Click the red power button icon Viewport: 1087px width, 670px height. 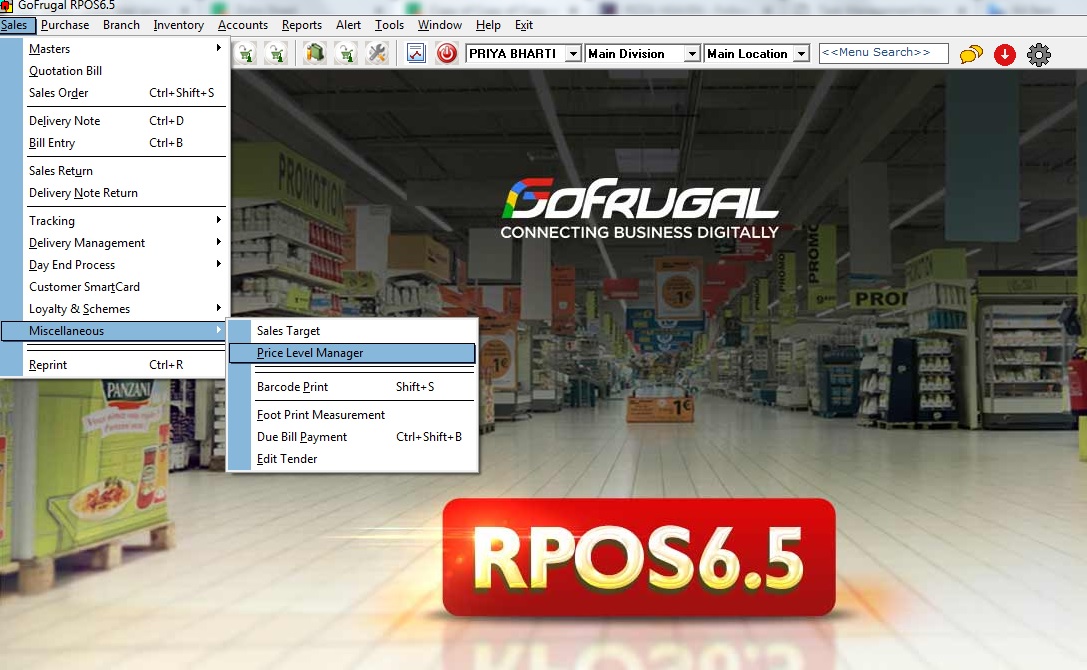pos(447,54)
